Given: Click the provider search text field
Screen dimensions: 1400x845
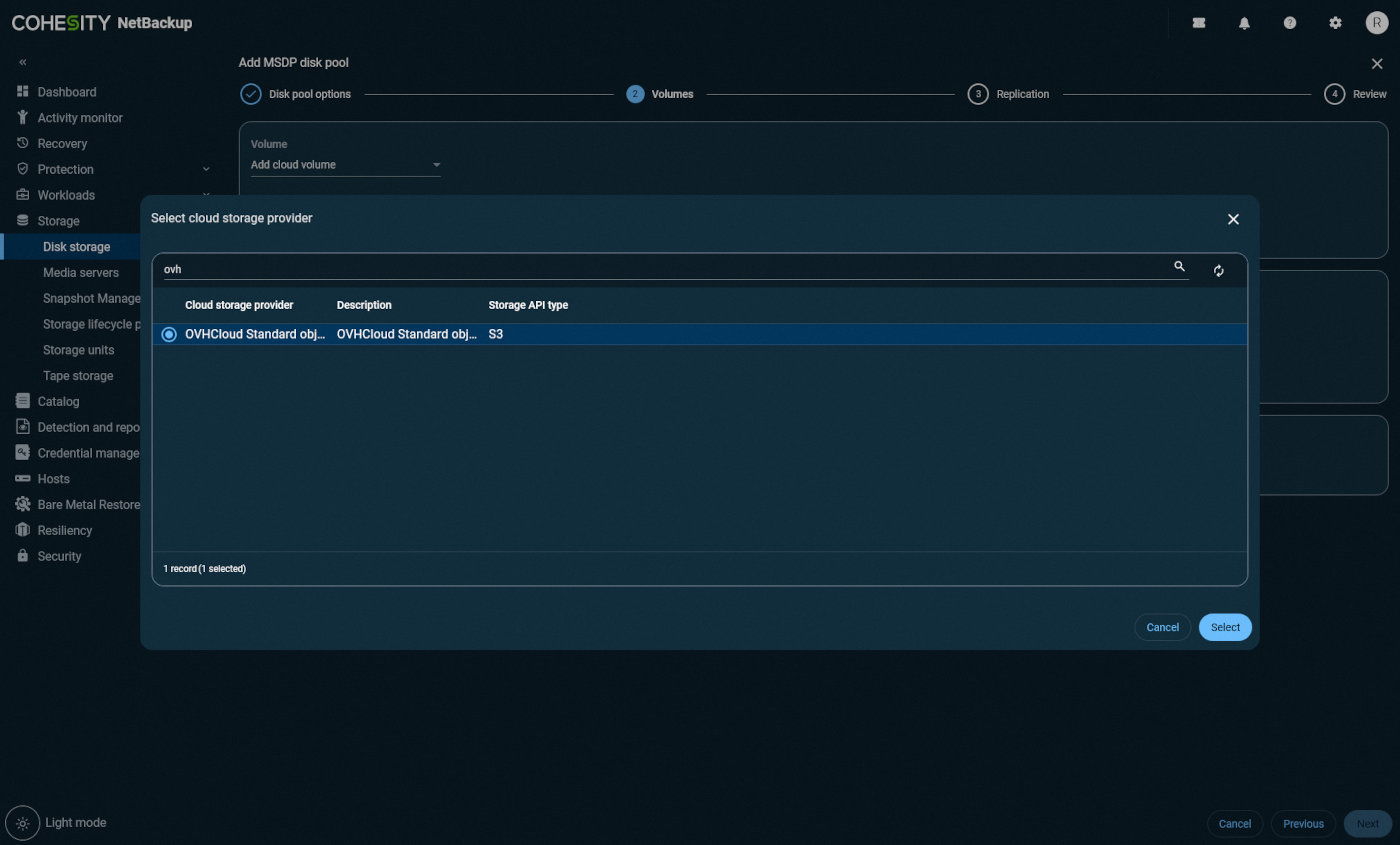Looking at the screenshot, I should (x=660, y=269).
